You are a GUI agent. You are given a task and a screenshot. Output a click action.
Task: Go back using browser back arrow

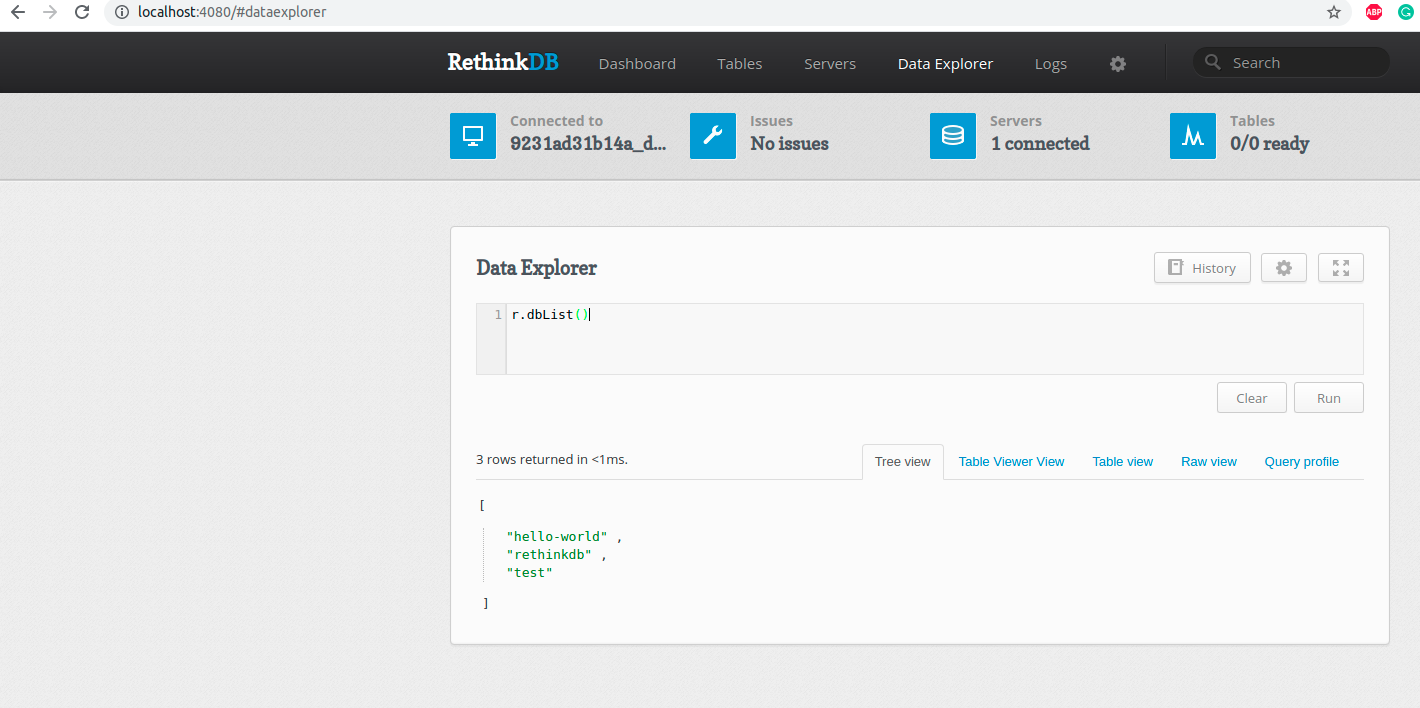coord(17,12)
